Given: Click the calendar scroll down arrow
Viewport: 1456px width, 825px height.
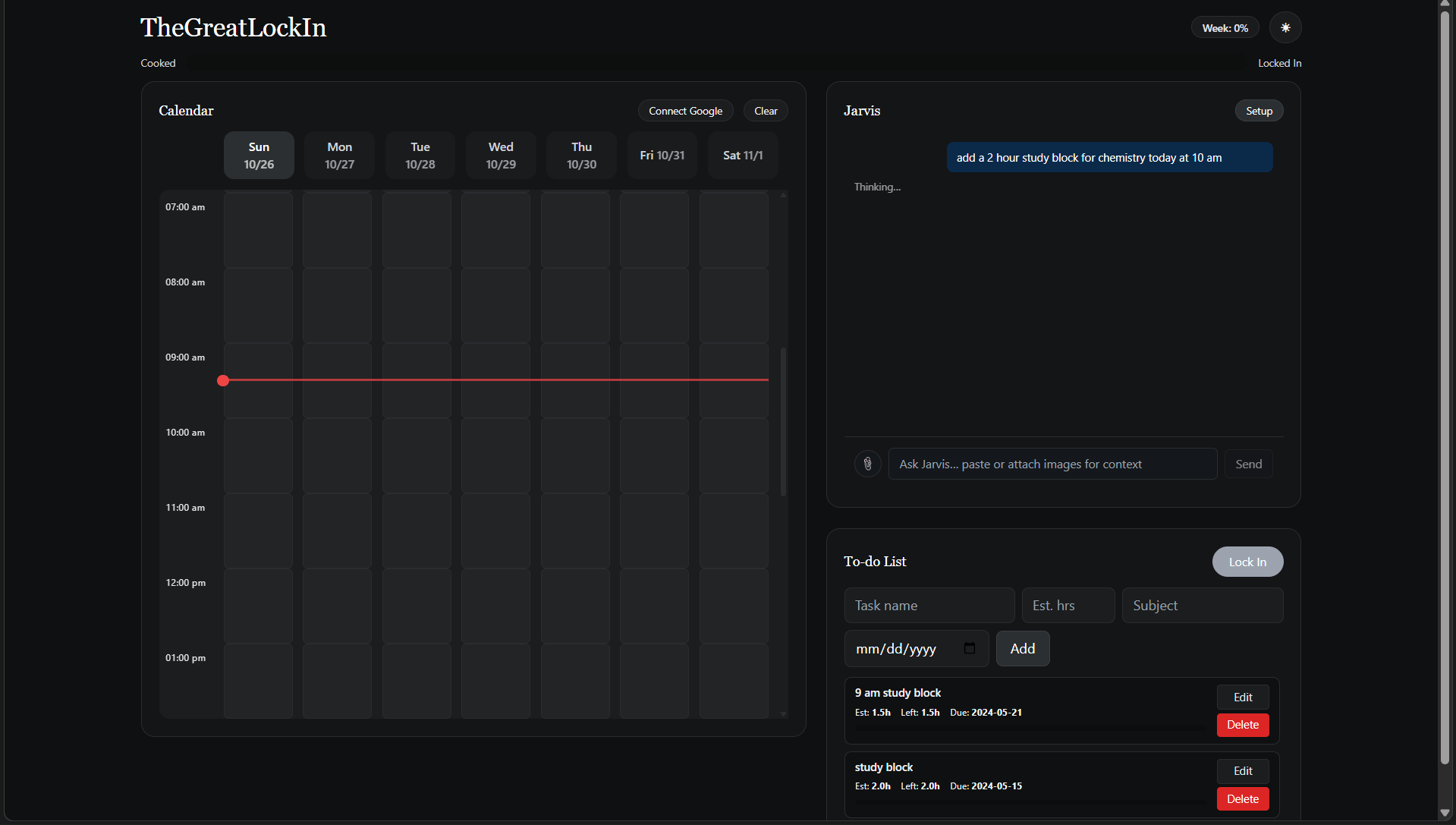Looking at the screenshot, I should 783,713.
